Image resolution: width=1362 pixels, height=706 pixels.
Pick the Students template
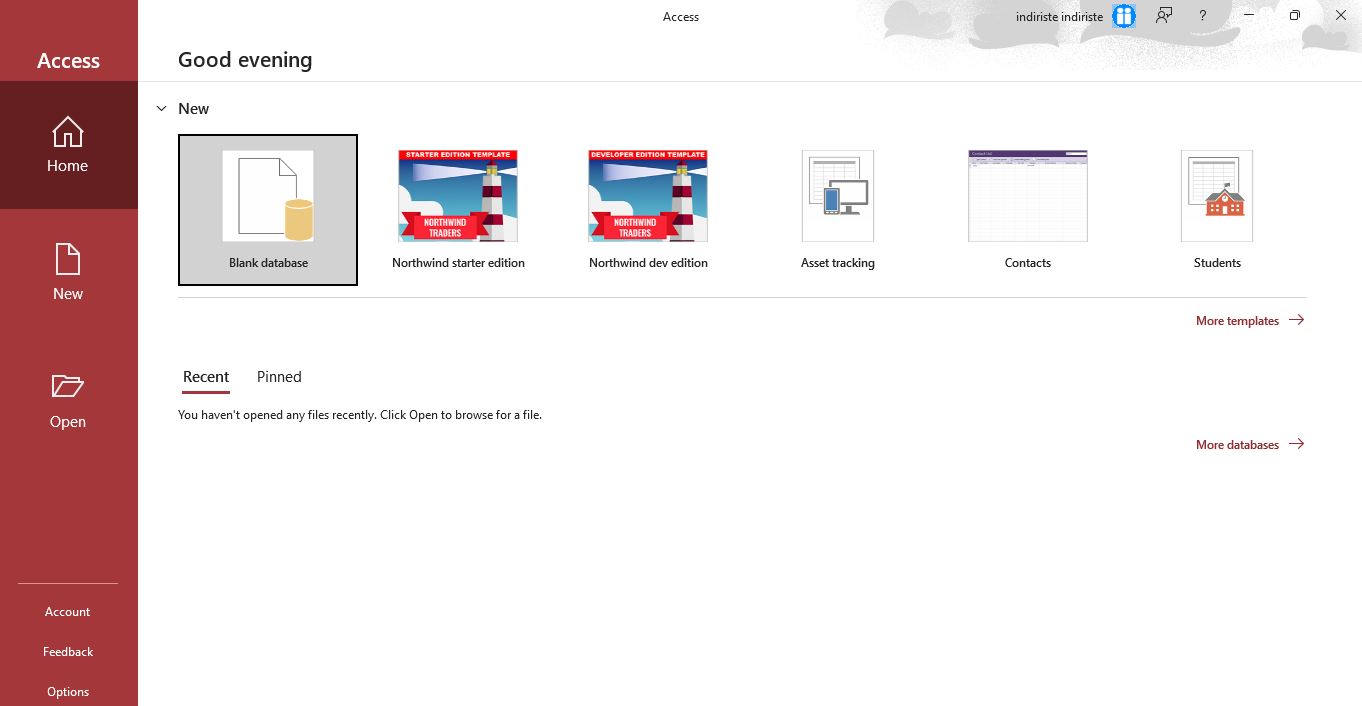tap(1217, 210)
